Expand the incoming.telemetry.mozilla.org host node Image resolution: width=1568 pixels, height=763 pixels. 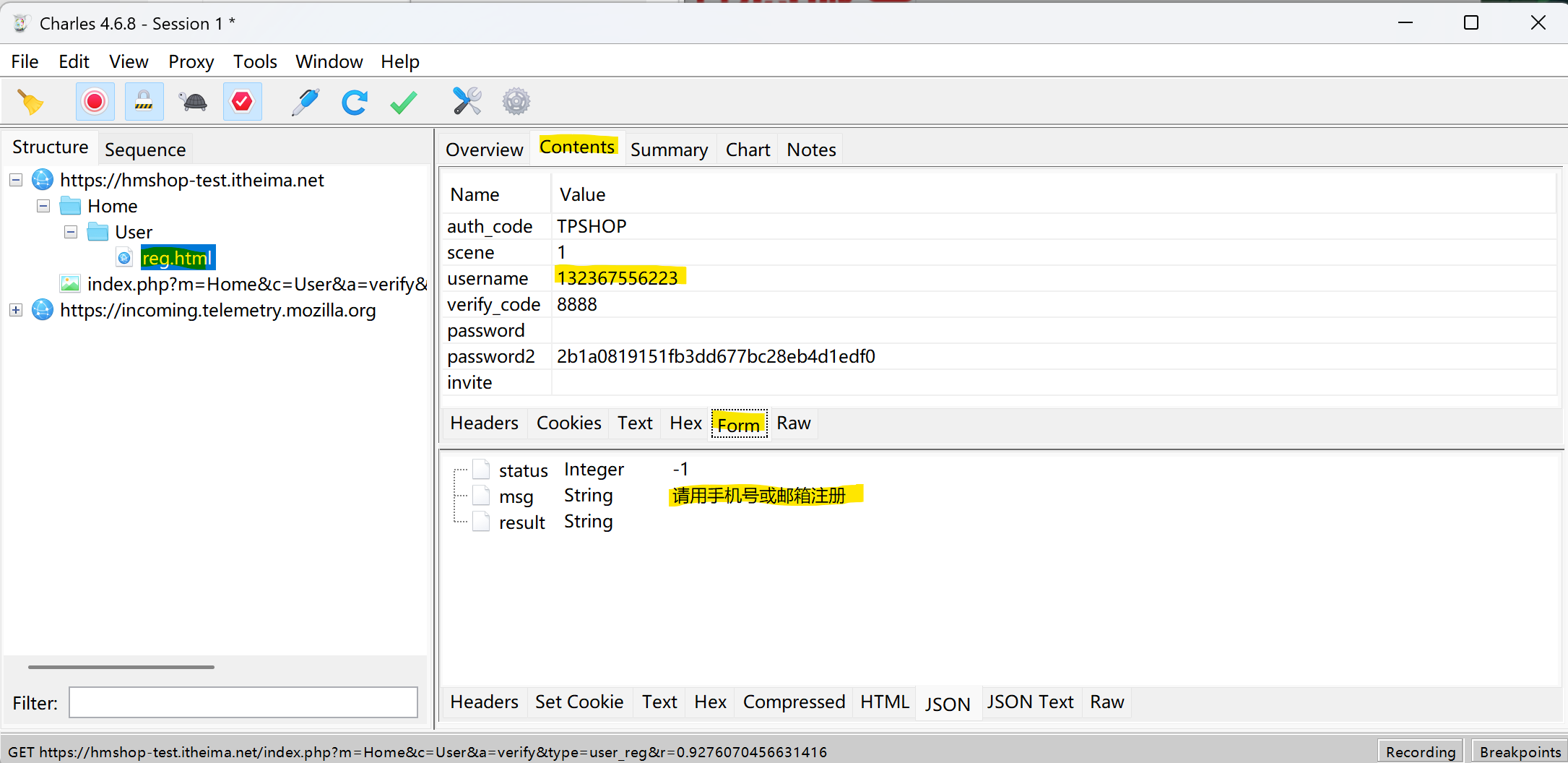point(16,310)
